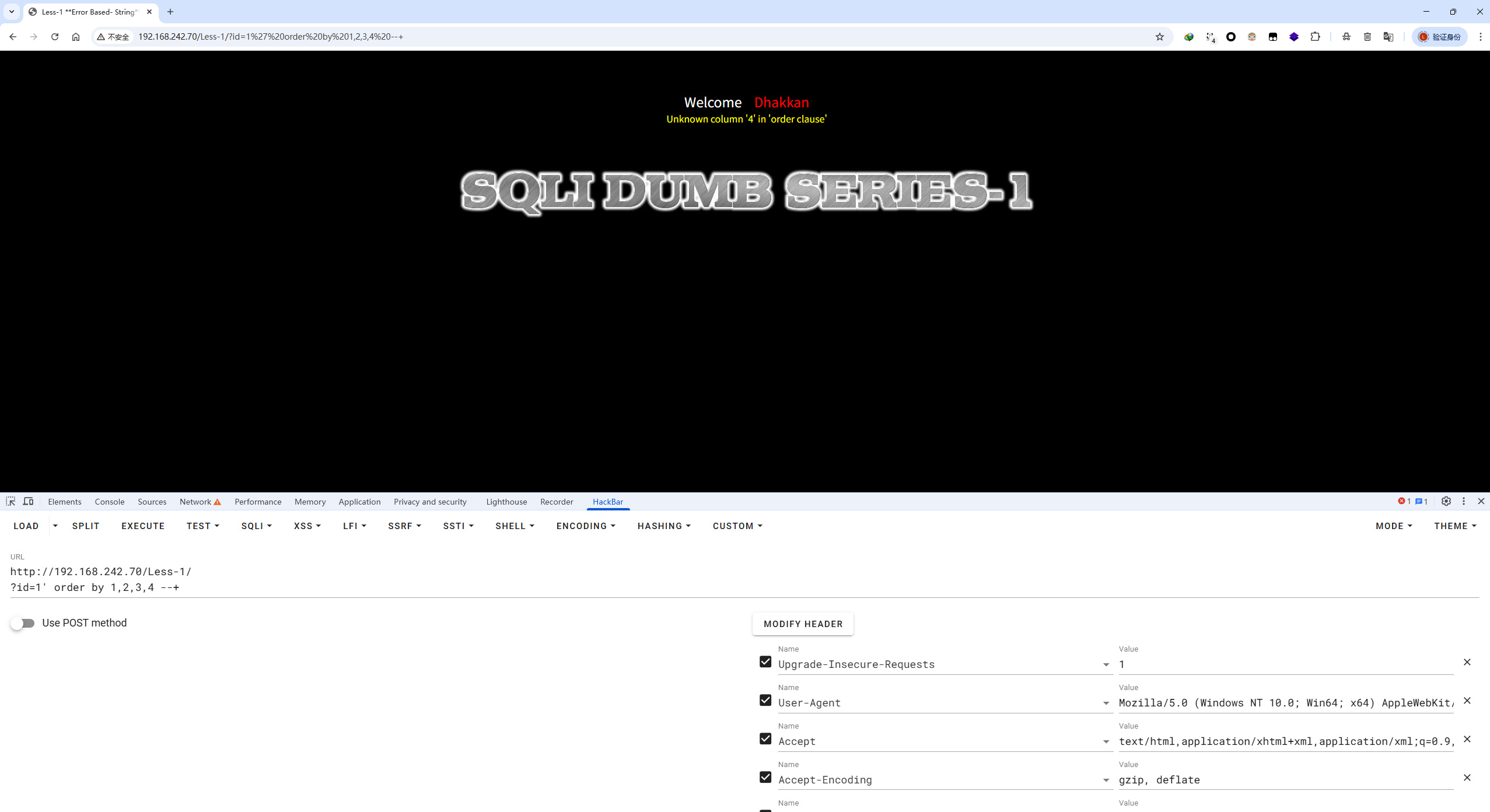Viewport: 1490px width, 812px height.
Task: Toggle DevTools device toolbar icon
Action: click(28, 502)
